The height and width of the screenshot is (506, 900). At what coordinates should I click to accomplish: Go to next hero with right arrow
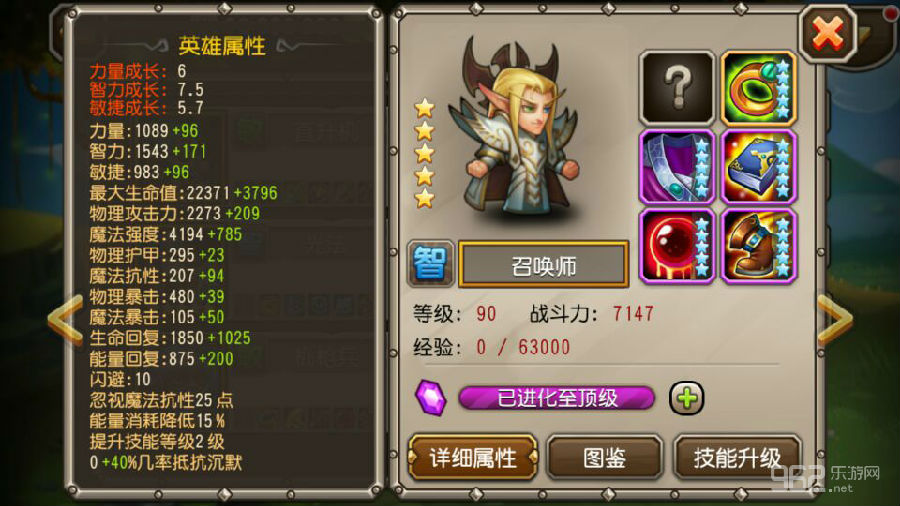835,320
